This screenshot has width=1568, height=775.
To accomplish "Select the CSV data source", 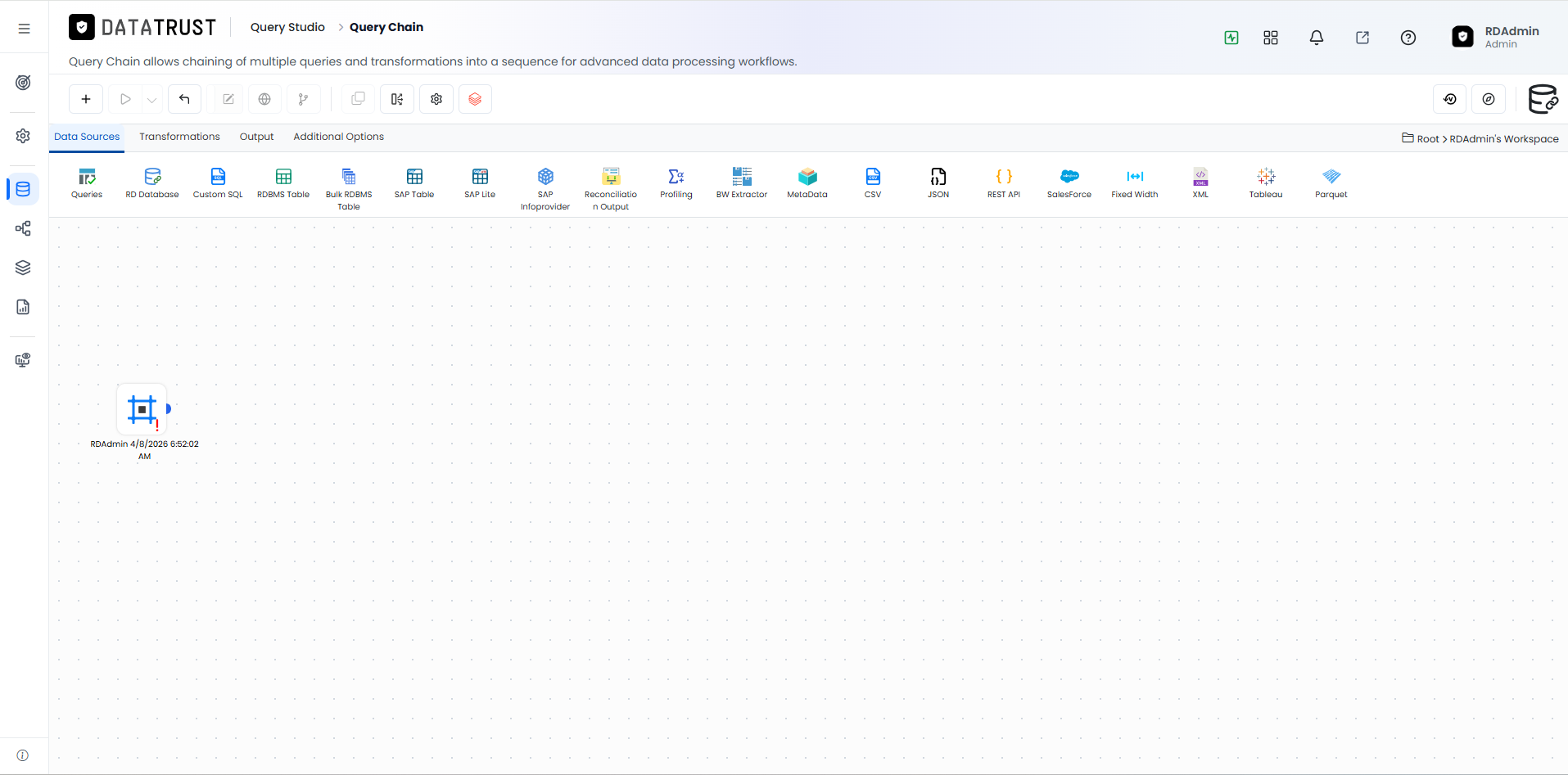I will click(873, 183).
